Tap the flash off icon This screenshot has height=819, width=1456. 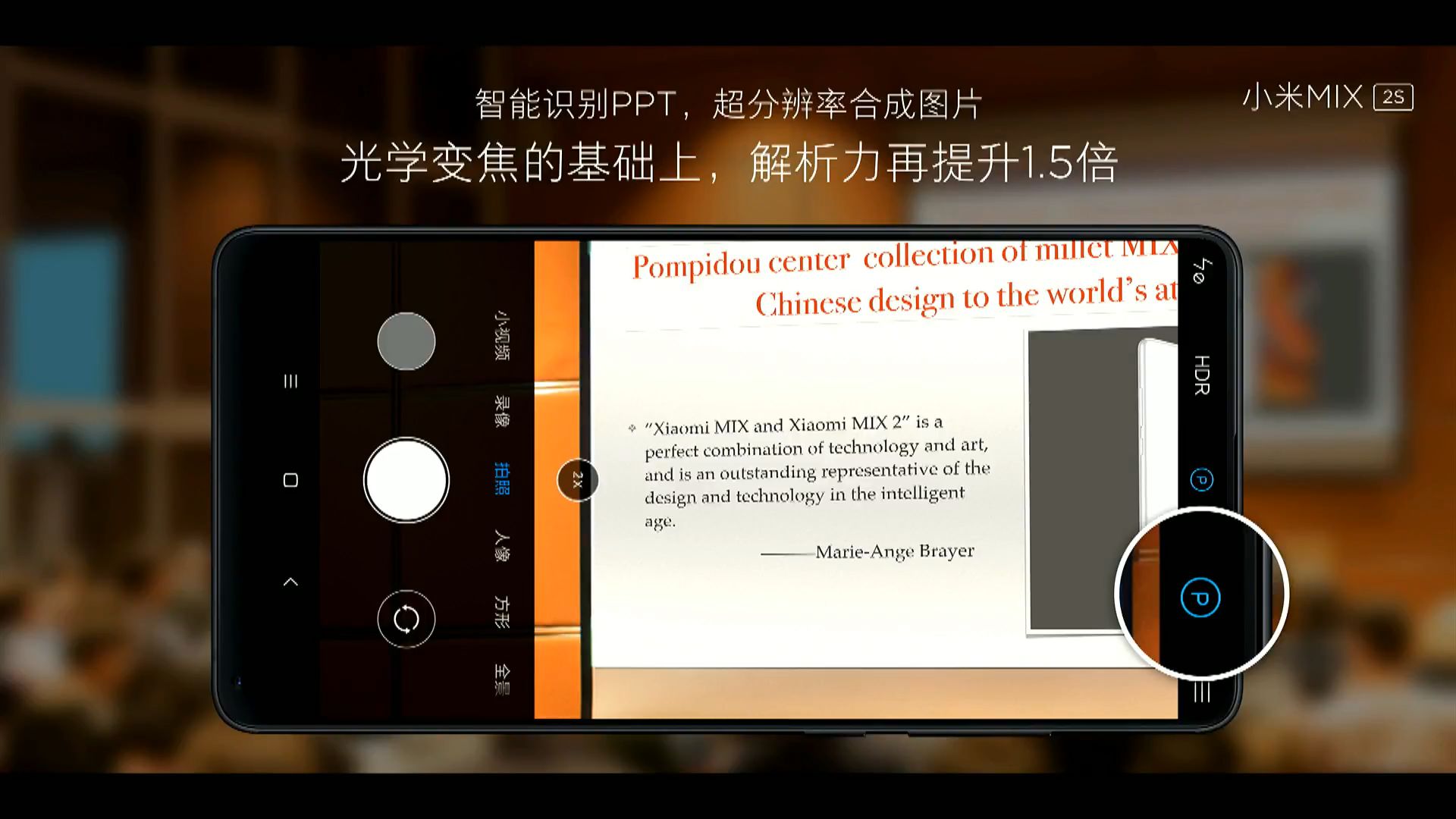pos(1202,271)
